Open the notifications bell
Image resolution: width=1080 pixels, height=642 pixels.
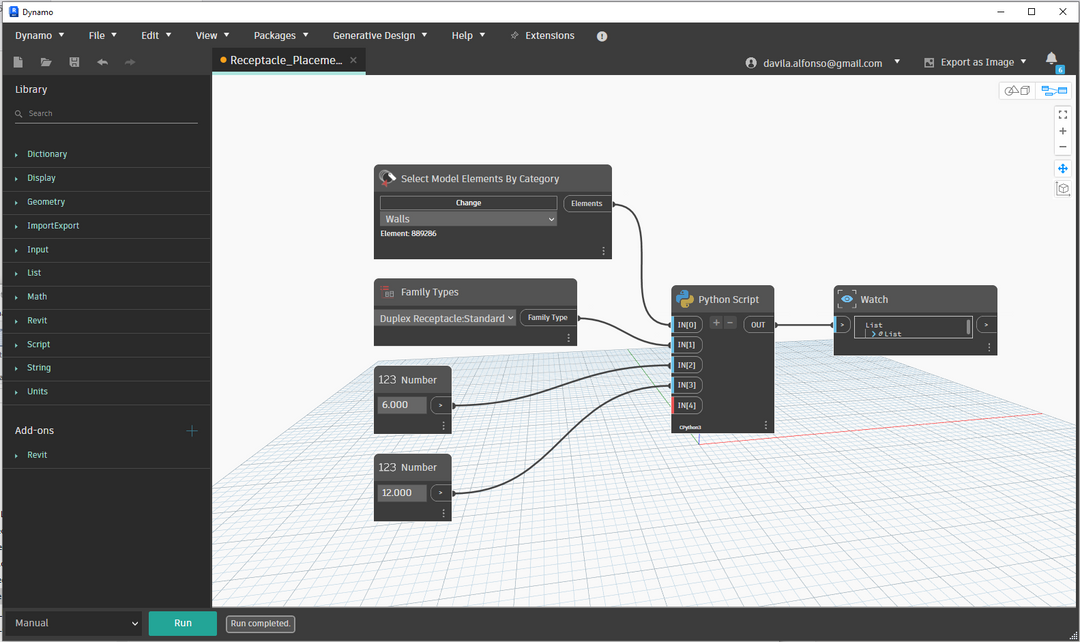(1052, 59)
